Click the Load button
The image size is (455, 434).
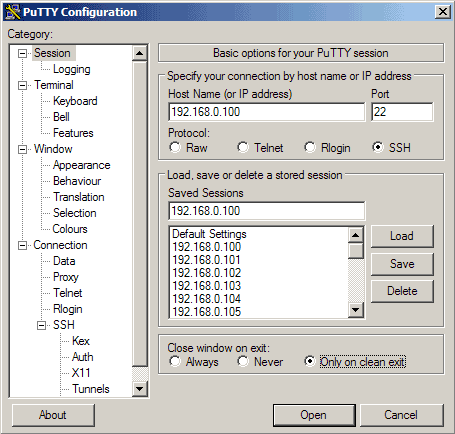[402, 236]
